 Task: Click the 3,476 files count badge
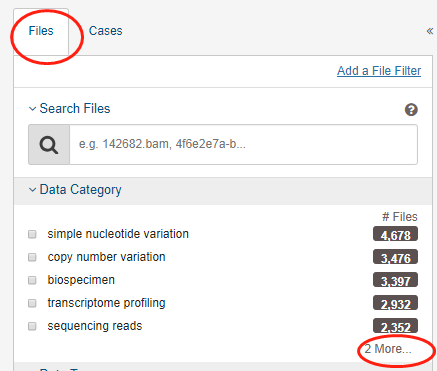(x=395, y=257)
